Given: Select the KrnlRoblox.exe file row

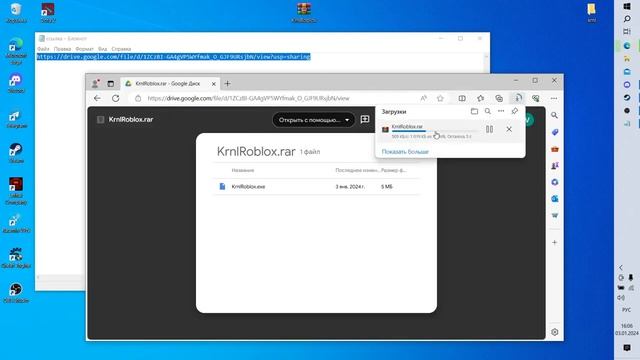Looking at the screenshot, I should pyautogui.click(x=316, y=187).
